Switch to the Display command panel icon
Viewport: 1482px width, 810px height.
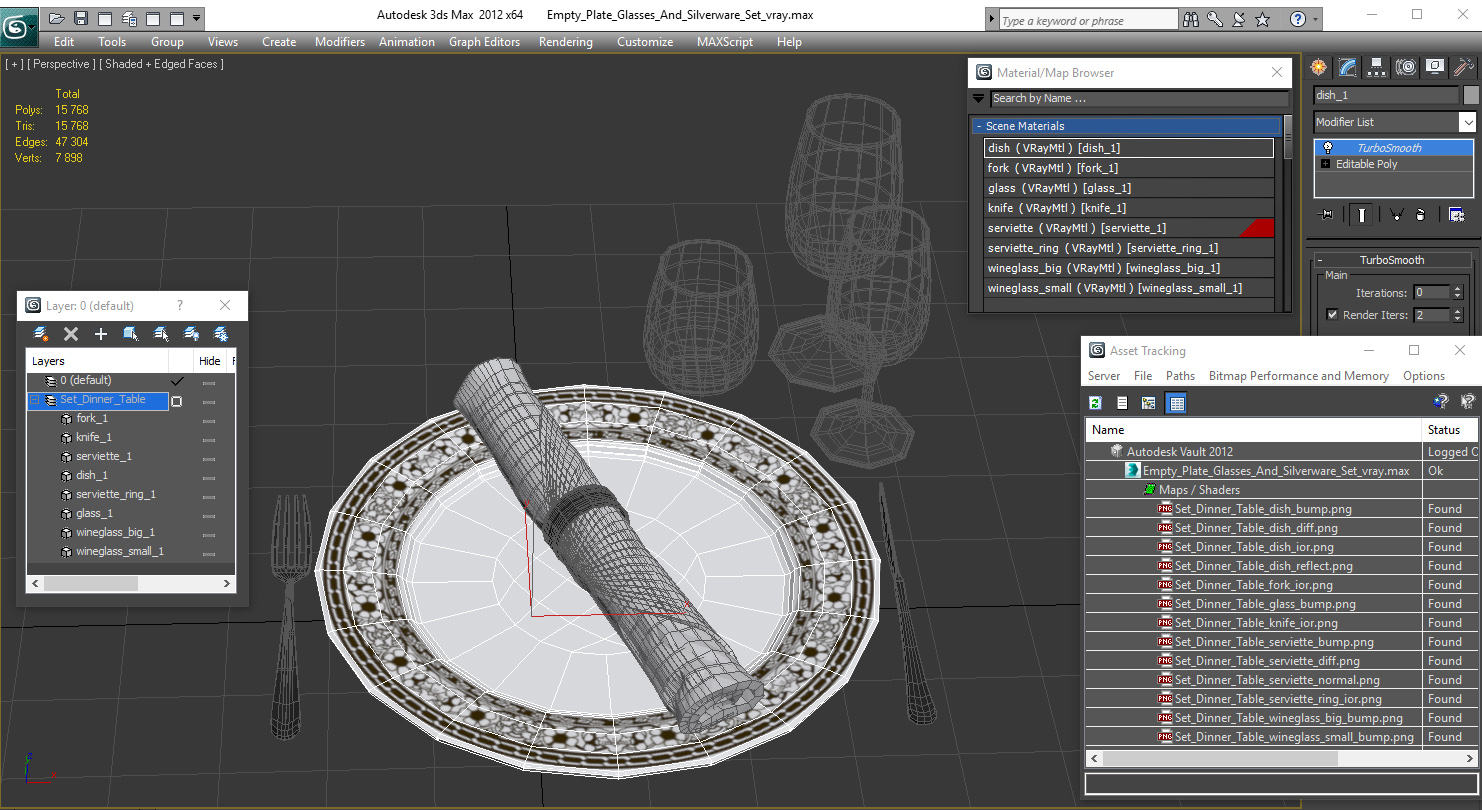1435,67
